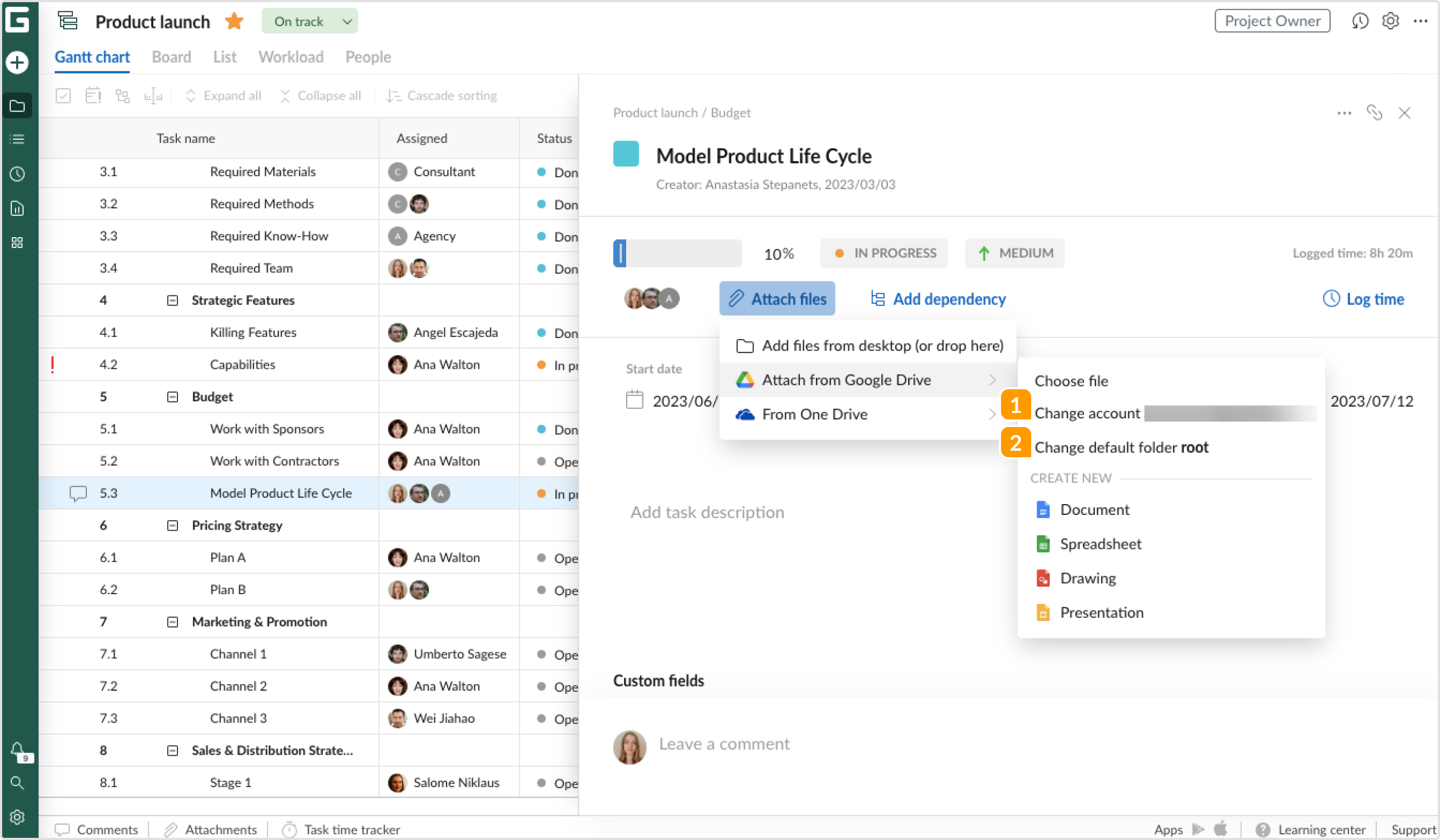Open the time log clock icon in sidebar
This screenshot has height=840, width=1440.
click(x=17, y=174)
